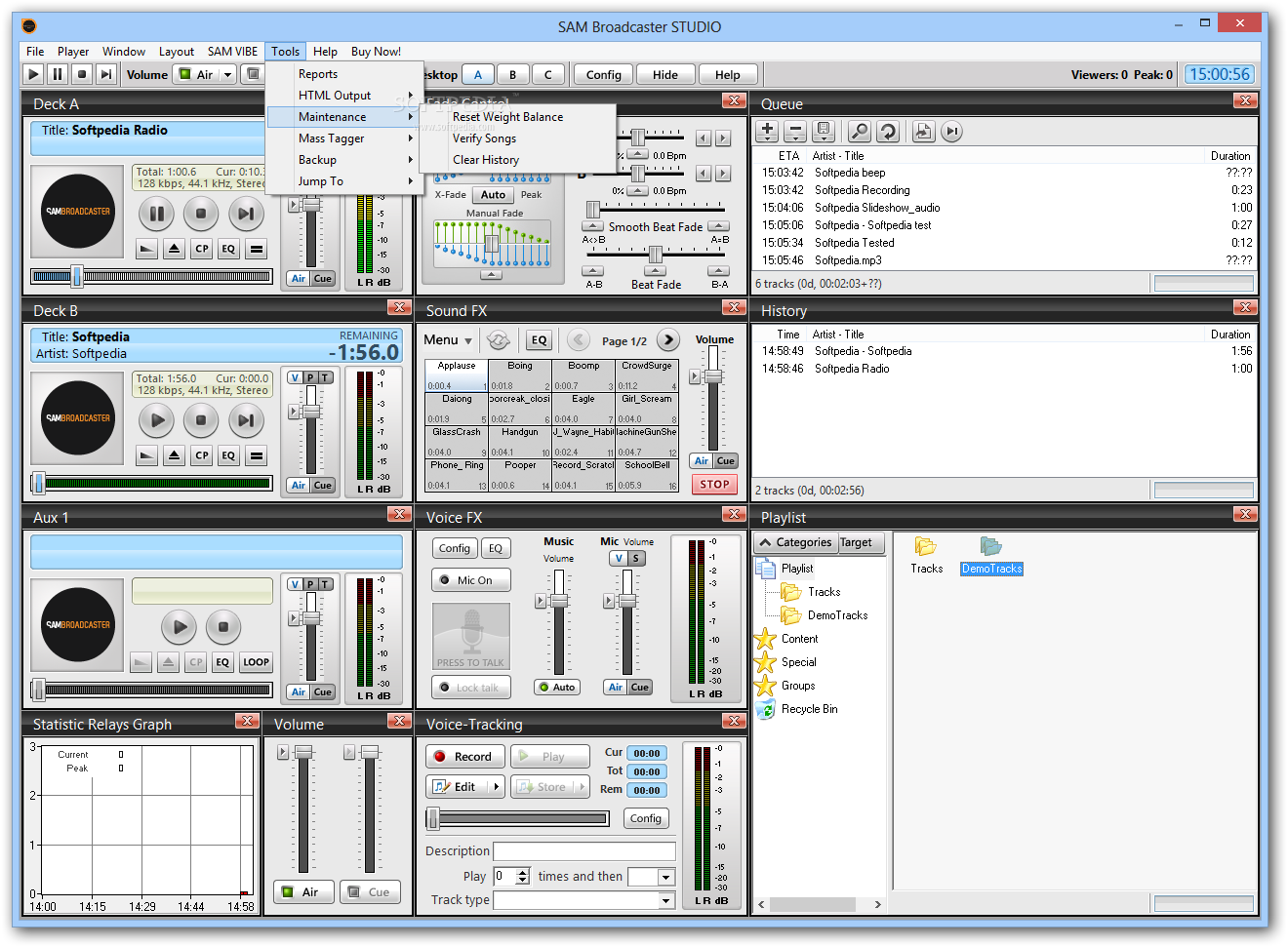Play the Aux 1 player
Image resolution: width=1288 pixels, height=947 pixels.
(x=179, y=627)
